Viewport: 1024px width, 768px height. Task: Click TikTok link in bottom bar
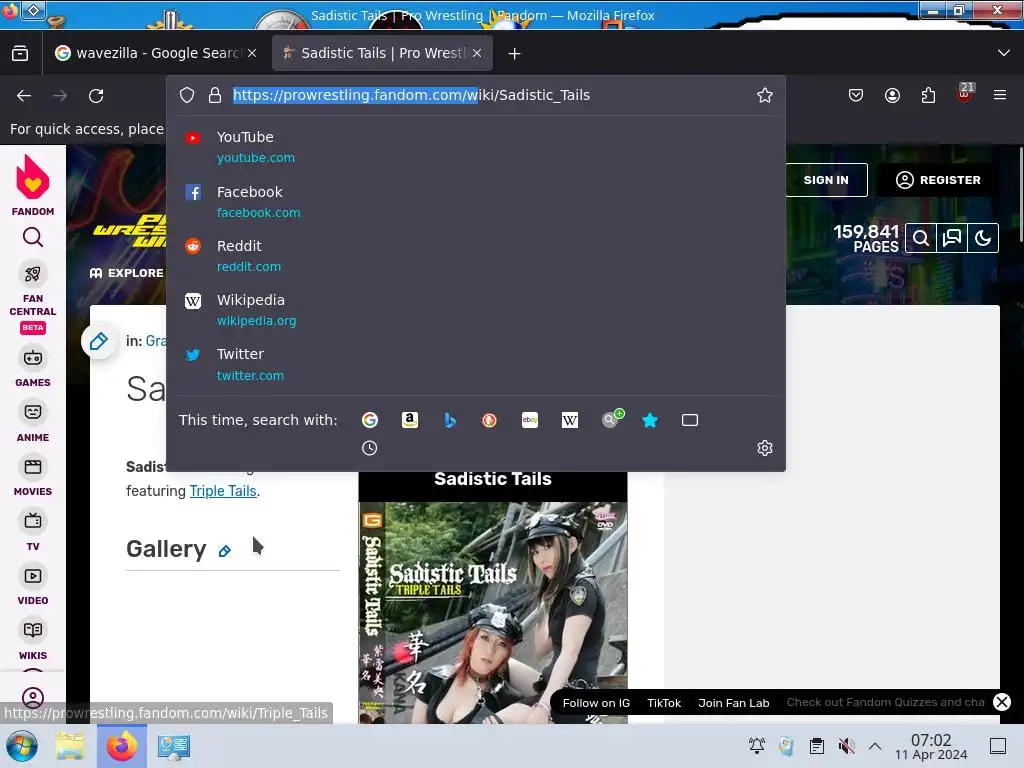click(664, 703)
